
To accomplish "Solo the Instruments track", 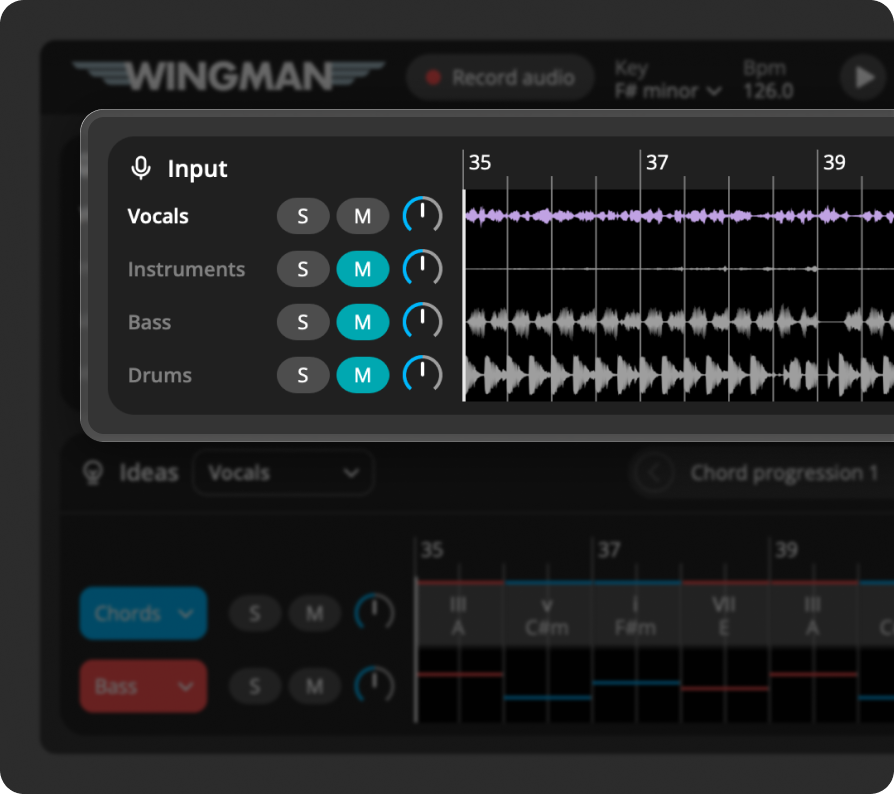I will (x=303, y=269).
